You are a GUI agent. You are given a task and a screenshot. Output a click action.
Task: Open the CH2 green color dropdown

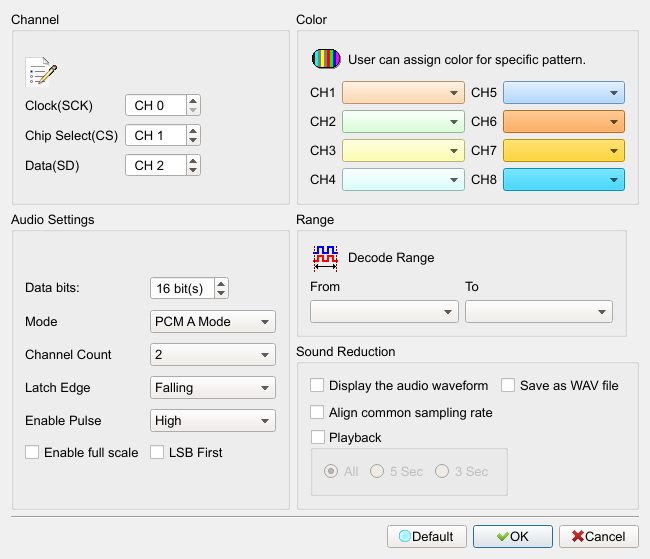tap(403, 122)
